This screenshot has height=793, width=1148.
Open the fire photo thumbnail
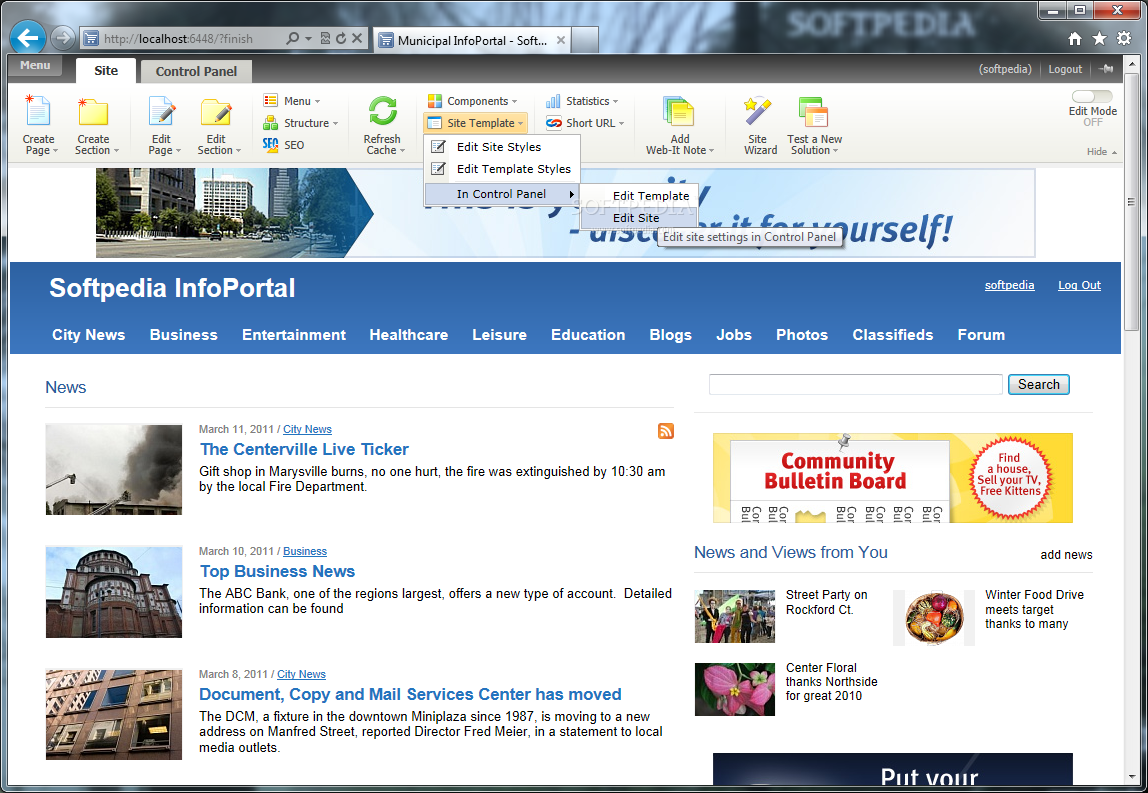tap(113, 469)
